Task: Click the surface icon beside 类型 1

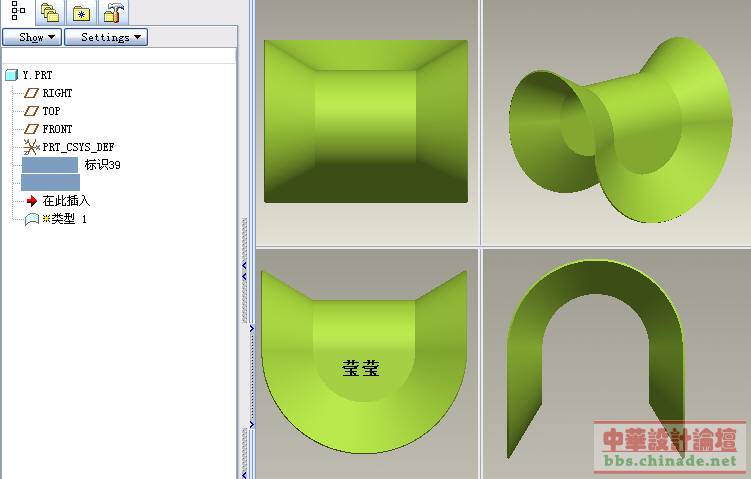Action: point(32,219)
